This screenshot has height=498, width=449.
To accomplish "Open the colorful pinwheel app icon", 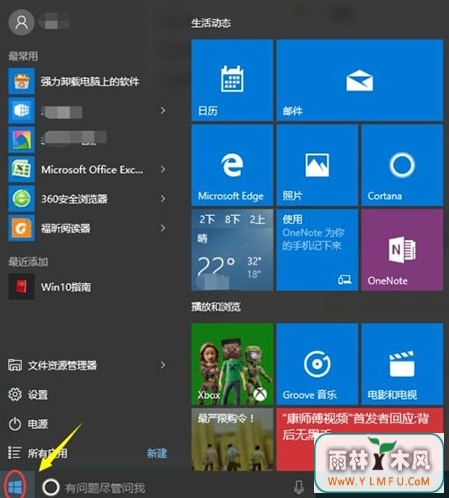I will (21, 140).
